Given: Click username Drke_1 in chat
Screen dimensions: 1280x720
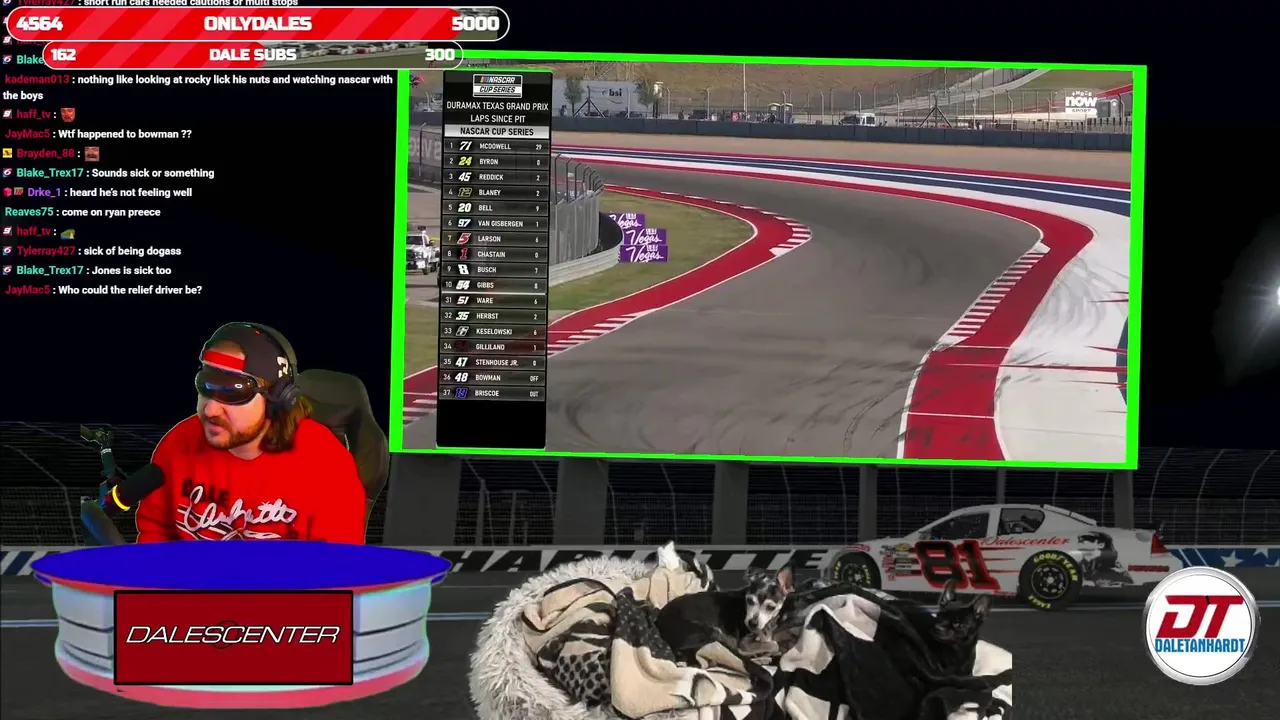Looking at the screenshot, I should [44, 192].
